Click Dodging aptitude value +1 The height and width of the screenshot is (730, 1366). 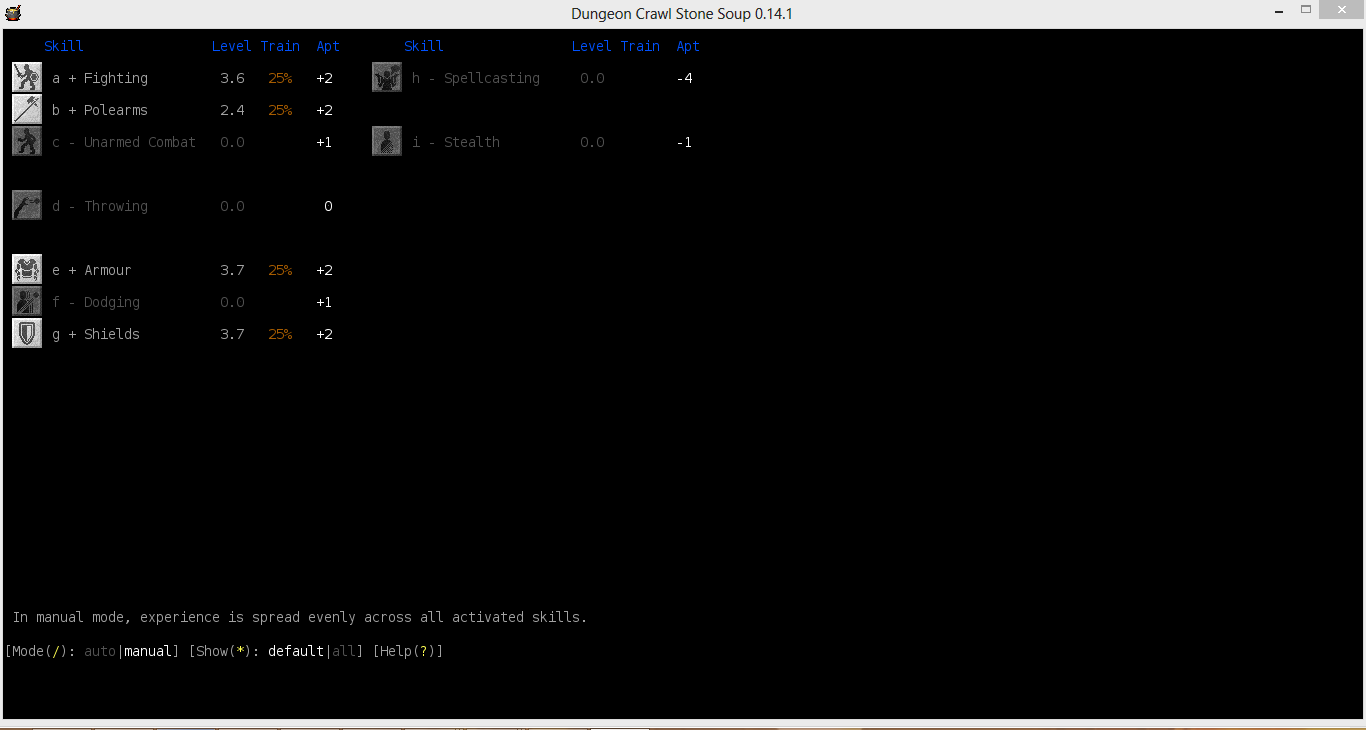coord(324,302)
